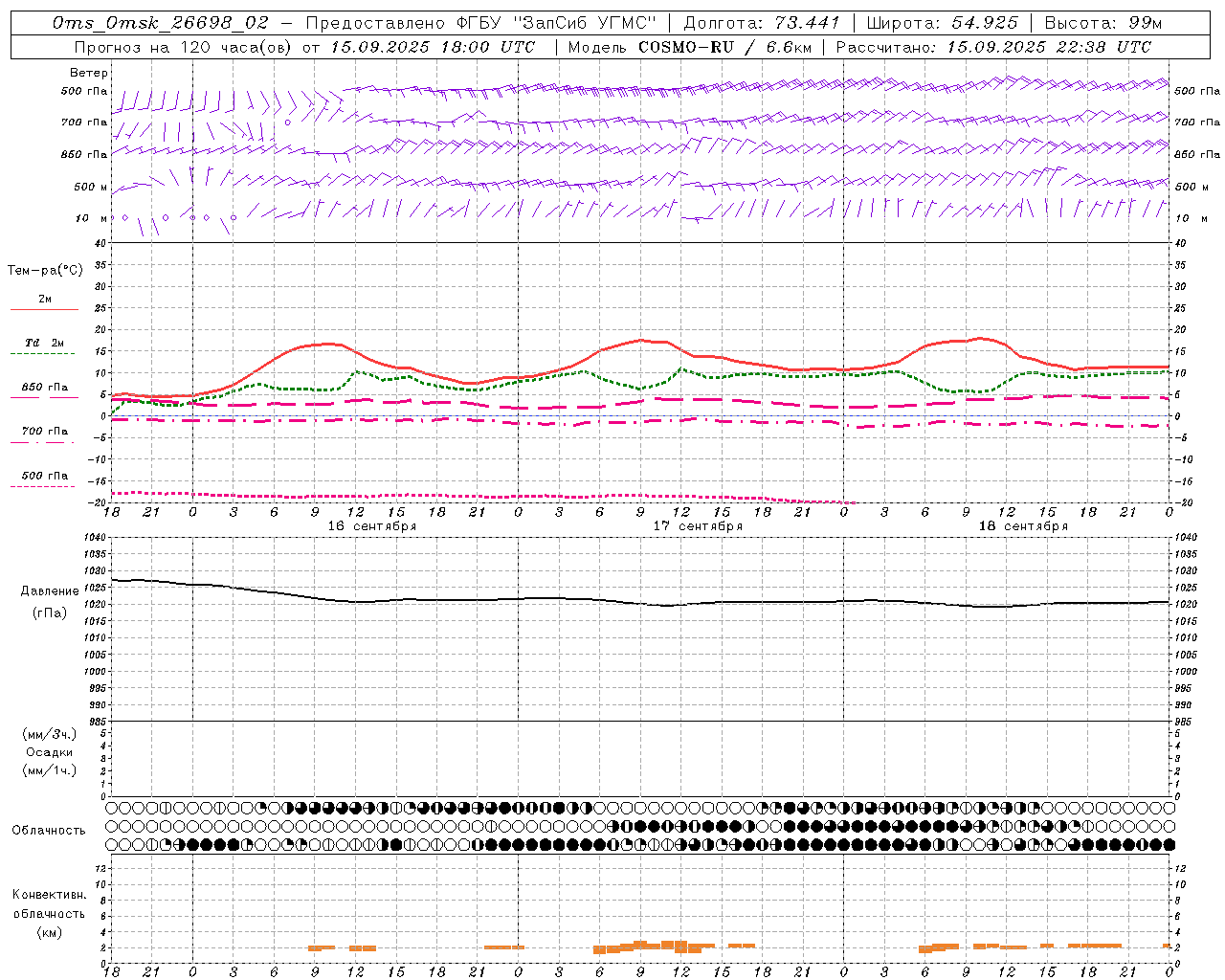This screenshot has width=1225, height=980.
Task: Click the Td 2м dew point legend label
Action: tap(44, 343)
